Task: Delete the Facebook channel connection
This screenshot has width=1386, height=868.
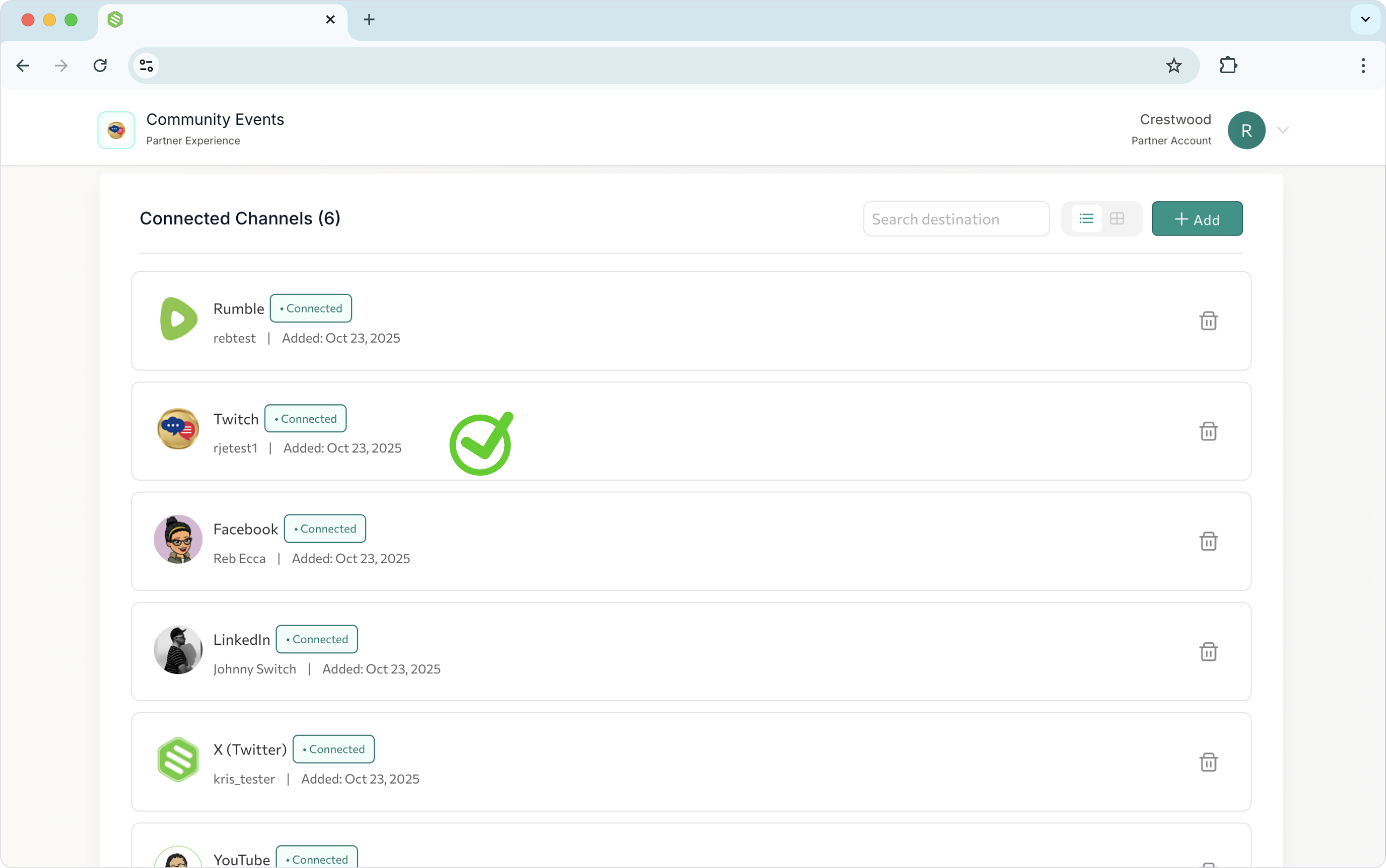Action: coord(1208,542)
